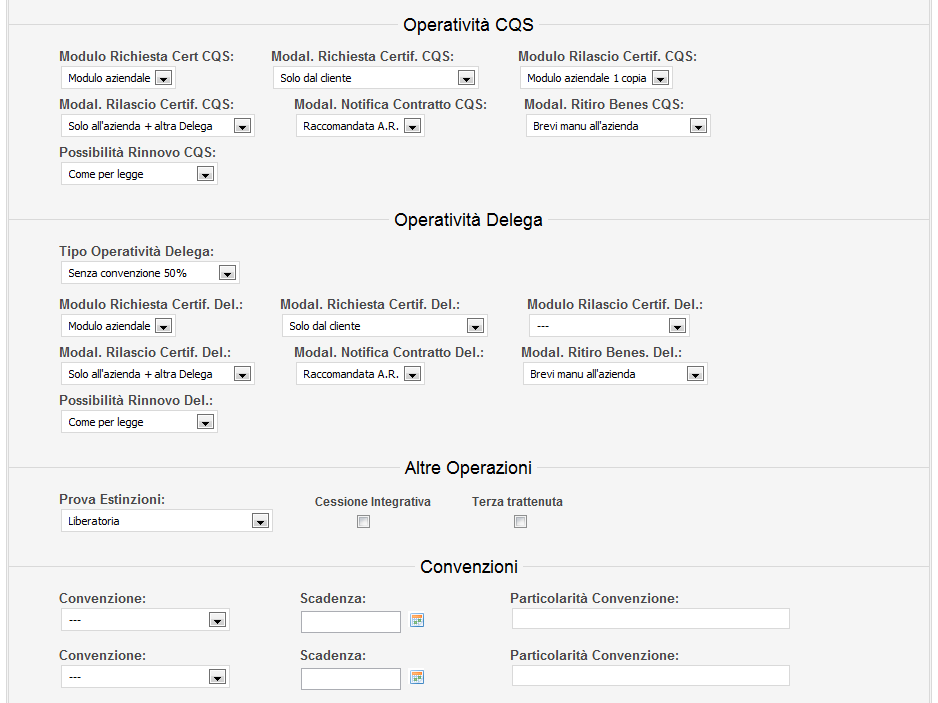Focus the first Scadenza date field
Screen dimensions: 938x703
click(351, 622)
